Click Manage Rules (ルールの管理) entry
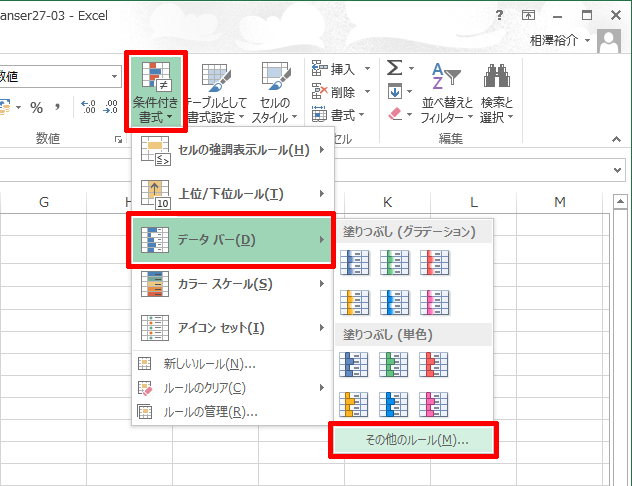 coord(233,412)
